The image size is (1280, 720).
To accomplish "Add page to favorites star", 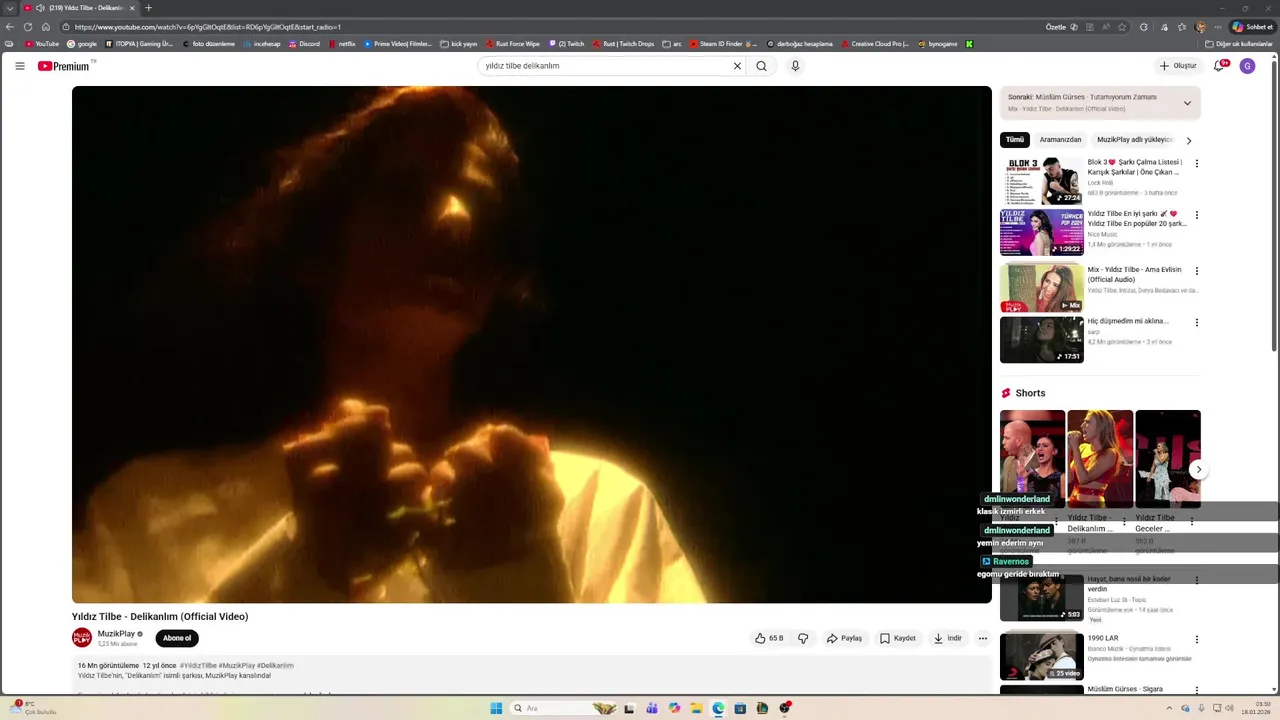I will (1122, 27).
